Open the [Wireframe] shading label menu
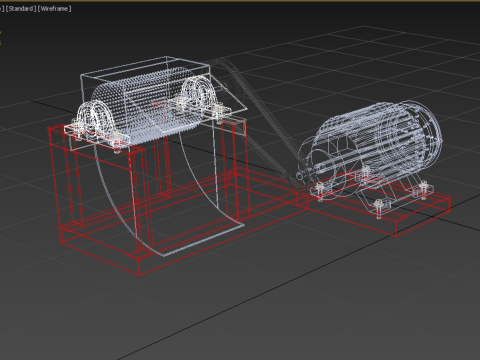 (55, 9)
